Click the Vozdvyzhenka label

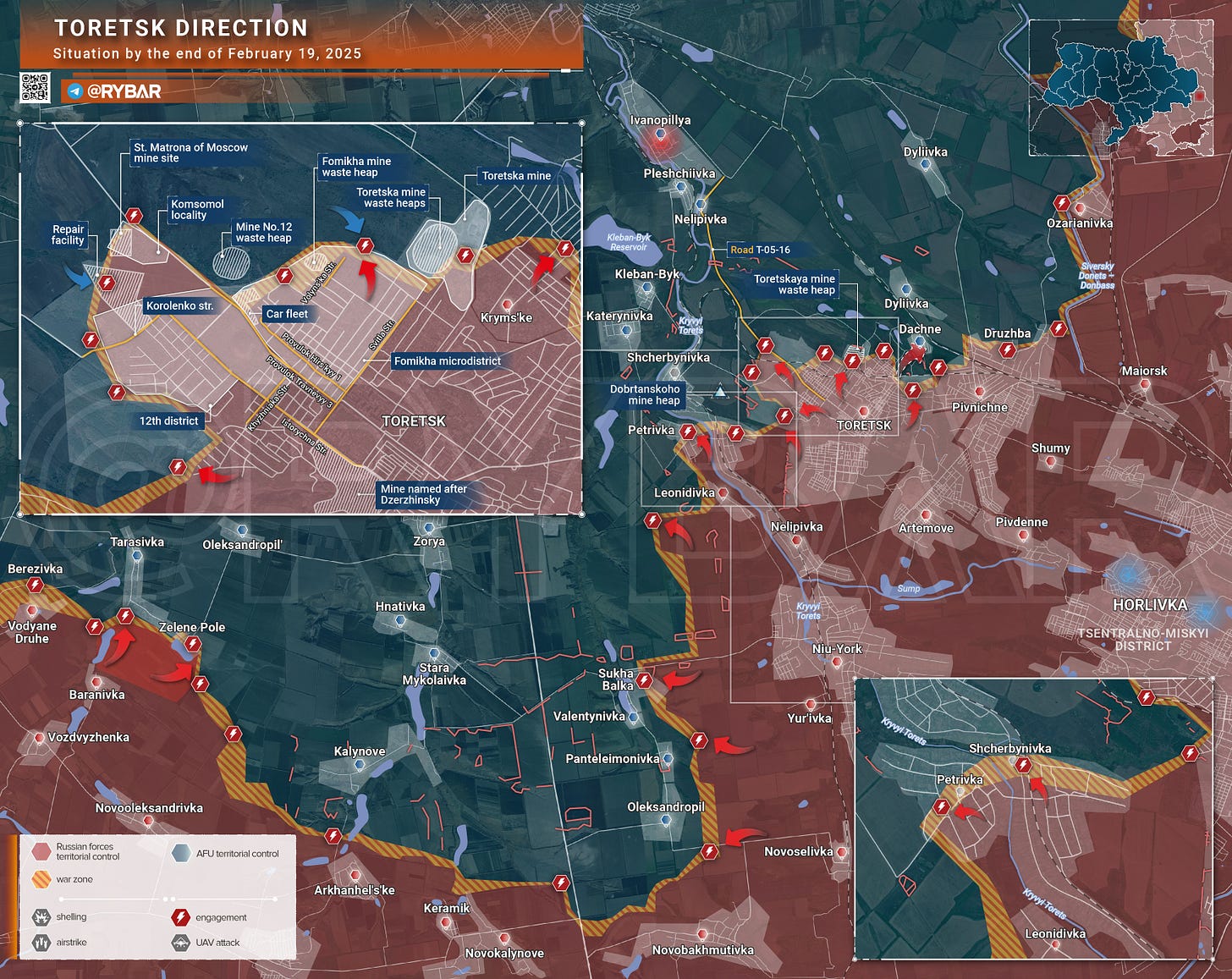tap(89, 737)
